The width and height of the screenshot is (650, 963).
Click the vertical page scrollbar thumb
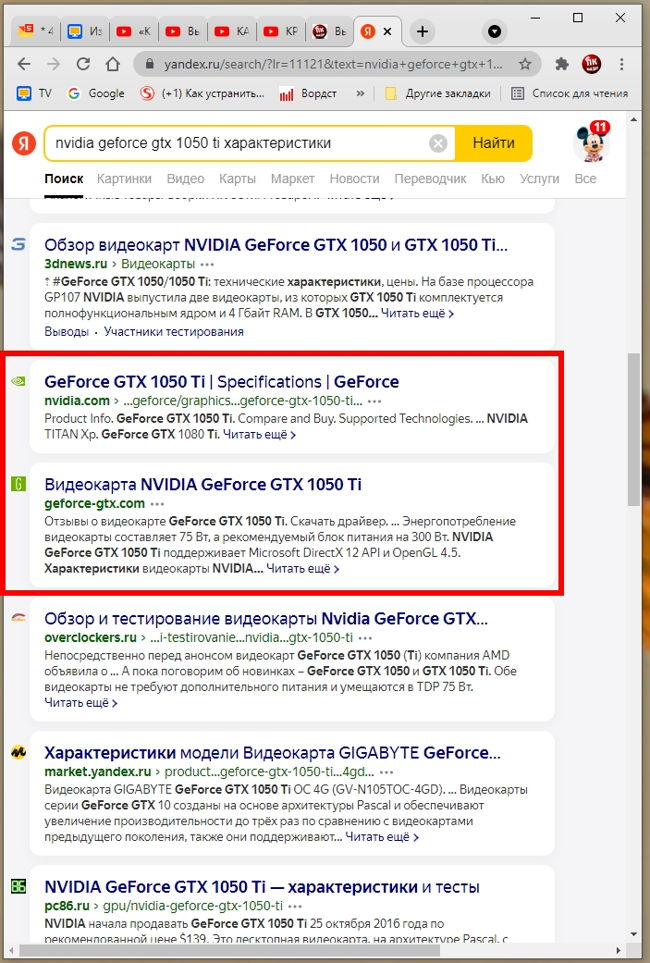tap(633, 429)
